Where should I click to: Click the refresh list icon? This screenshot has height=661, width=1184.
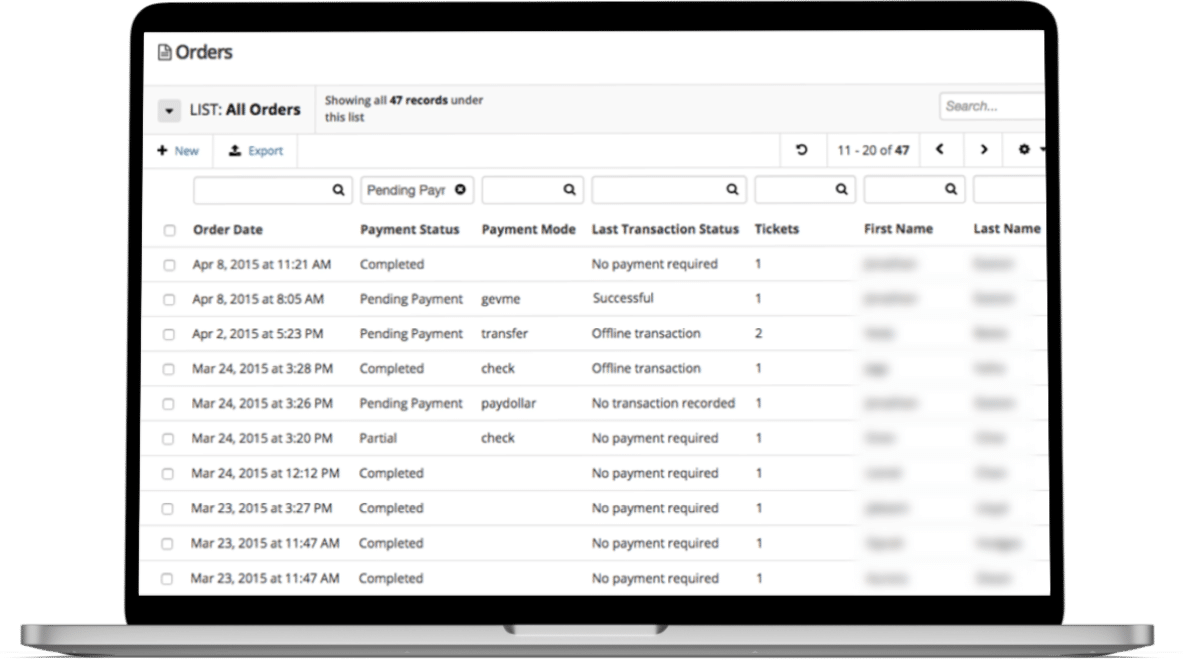801,150
